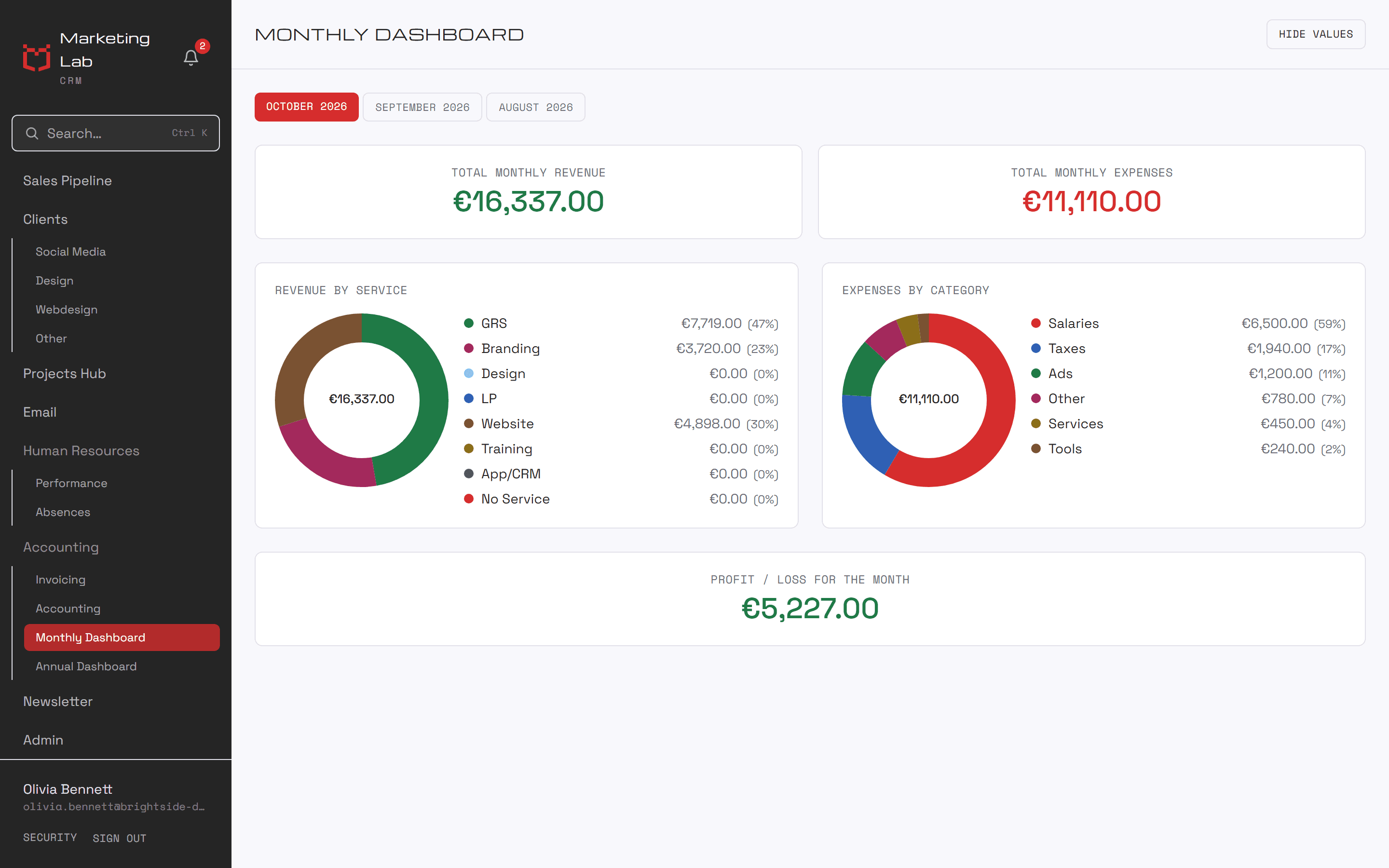Open Other clients subsection
The width and height of the screenshot is (1389, 868).
[51, 339]
